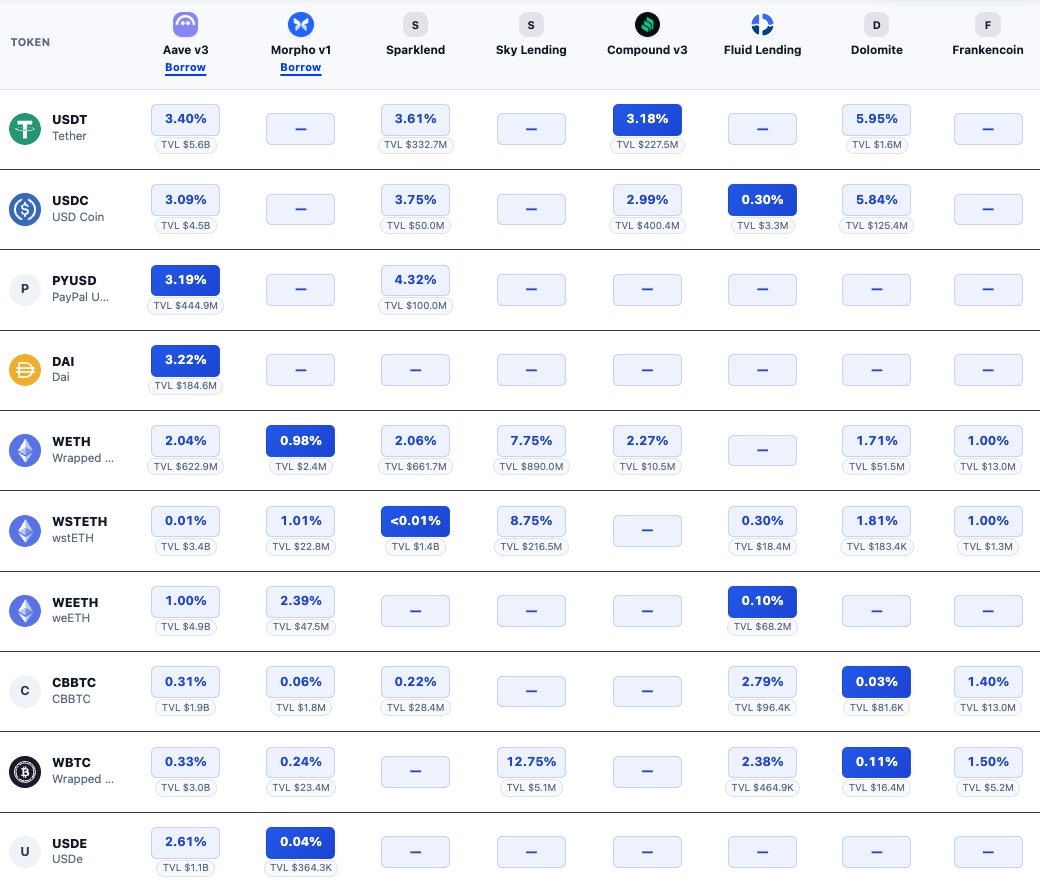Click the Compound v3 column name
1040x884 pixels.
pyautogui.click(x=647, y=50)
